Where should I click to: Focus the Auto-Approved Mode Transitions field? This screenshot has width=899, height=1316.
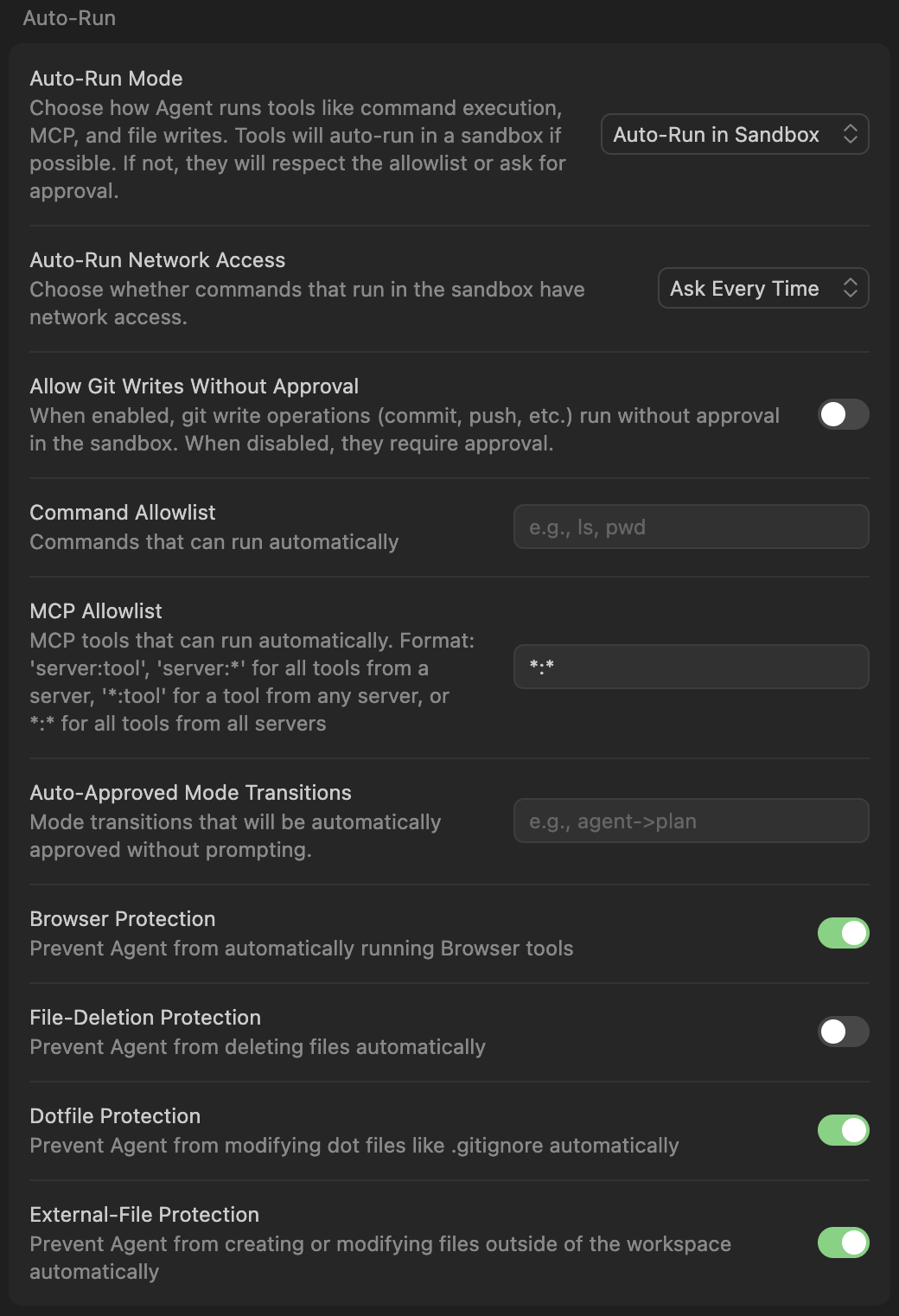[691, 821]
